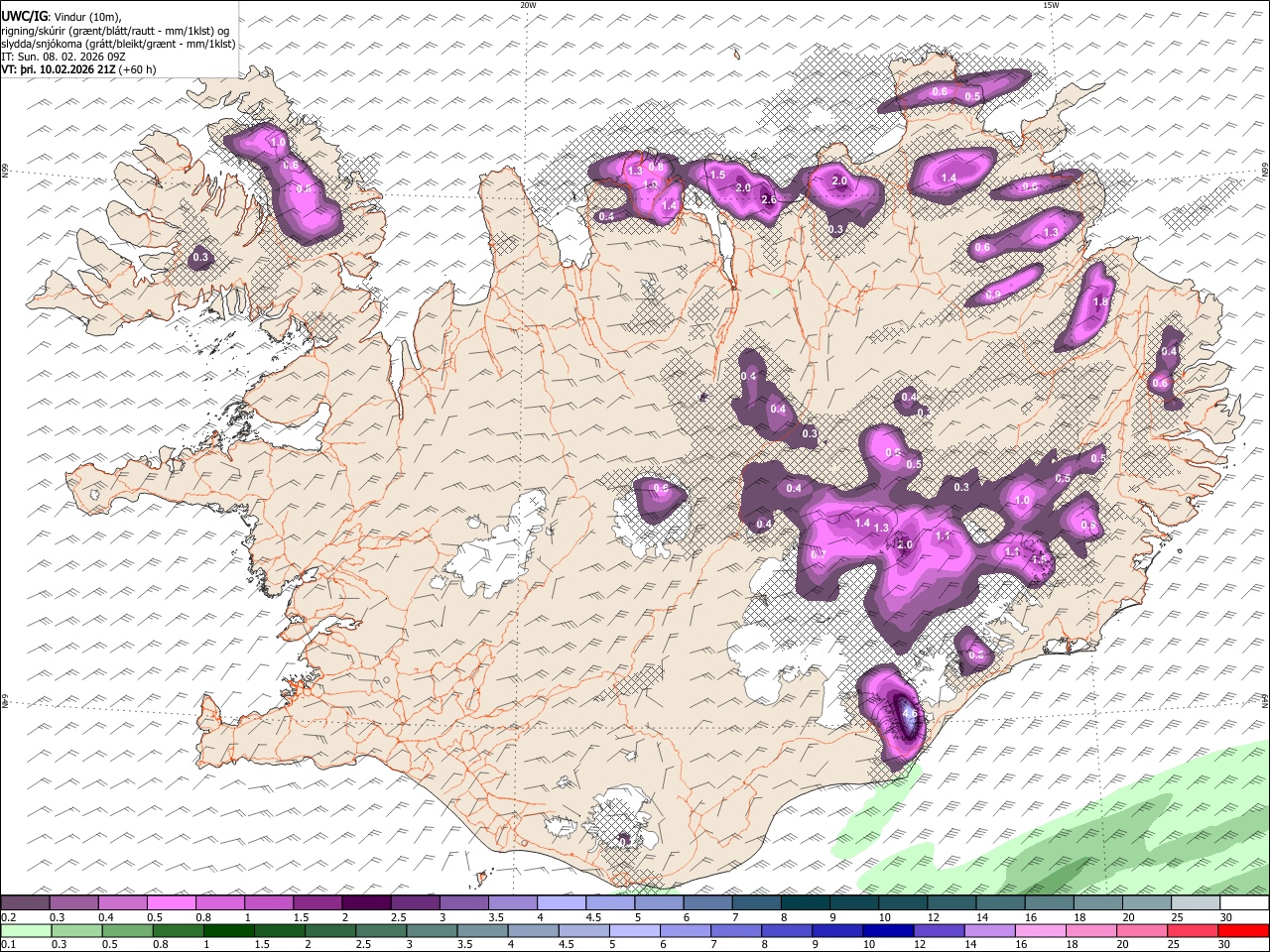Click the '4.6' snowfall peak value near southeast coast

[908, 713]
